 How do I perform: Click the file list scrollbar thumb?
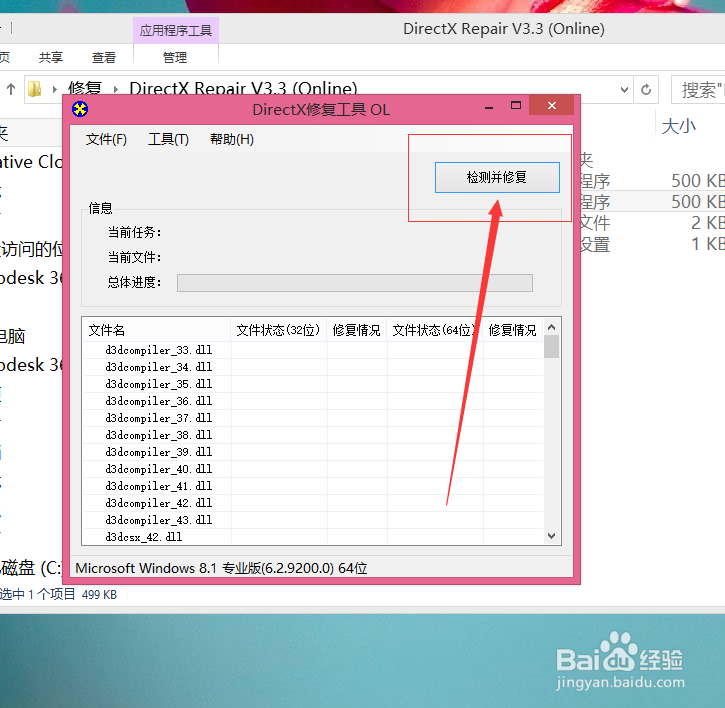point(551,346)
